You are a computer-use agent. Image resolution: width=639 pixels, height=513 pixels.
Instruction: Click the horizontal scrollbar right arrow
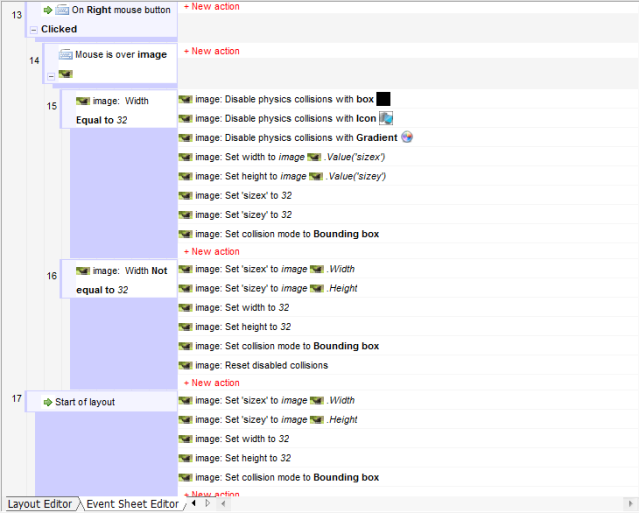(630, 504)
